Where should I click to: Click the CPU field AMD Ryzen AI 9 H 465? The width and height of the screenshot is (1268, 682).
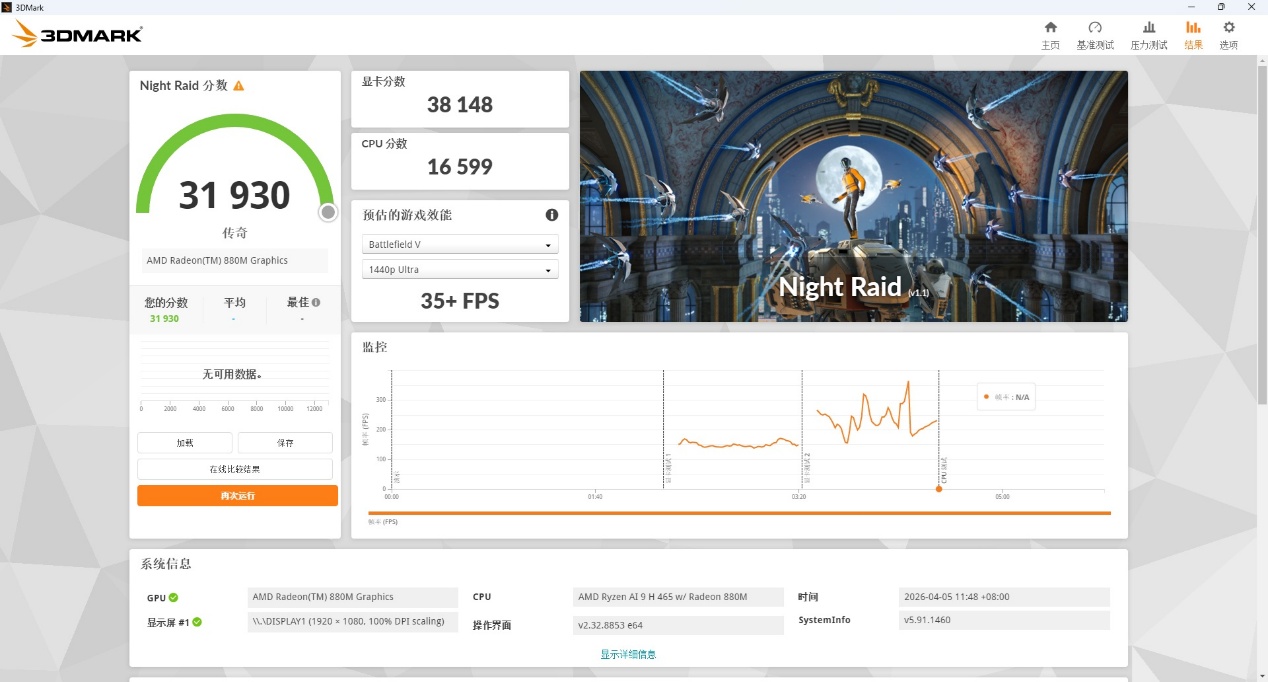[678, 597]
